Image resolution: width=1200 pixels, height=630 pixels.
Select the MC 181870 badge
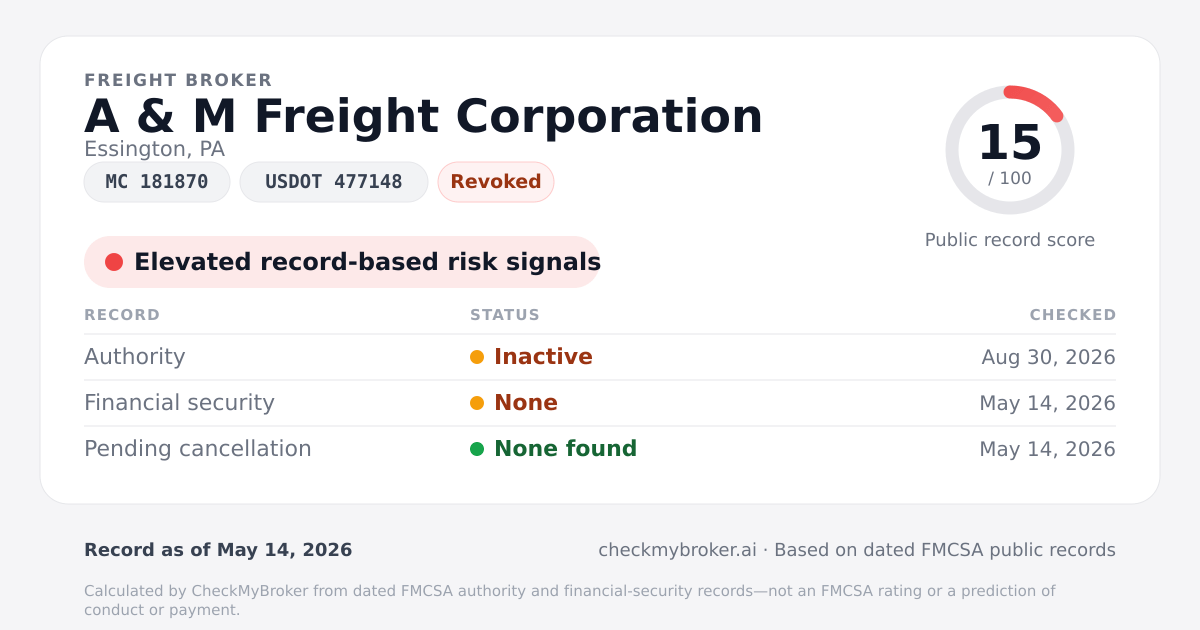point(157,182)
